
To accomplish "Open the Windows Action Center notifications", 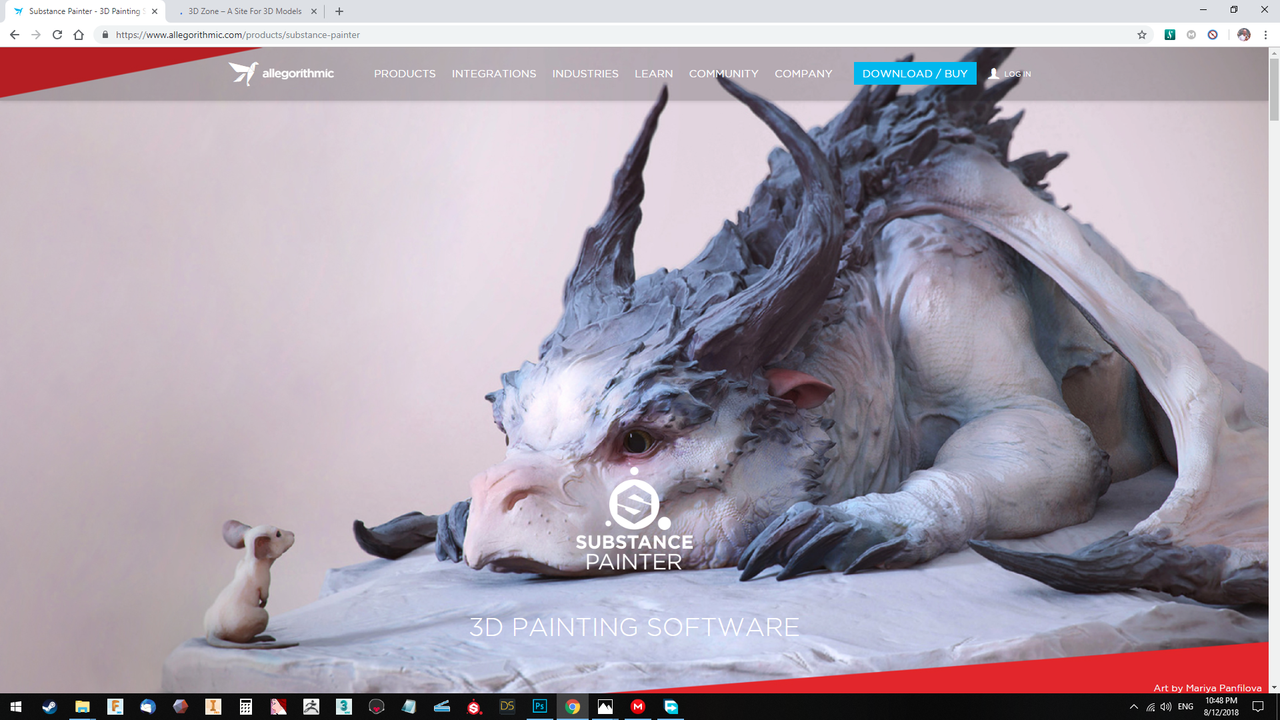I will [x=1258, y=707].
